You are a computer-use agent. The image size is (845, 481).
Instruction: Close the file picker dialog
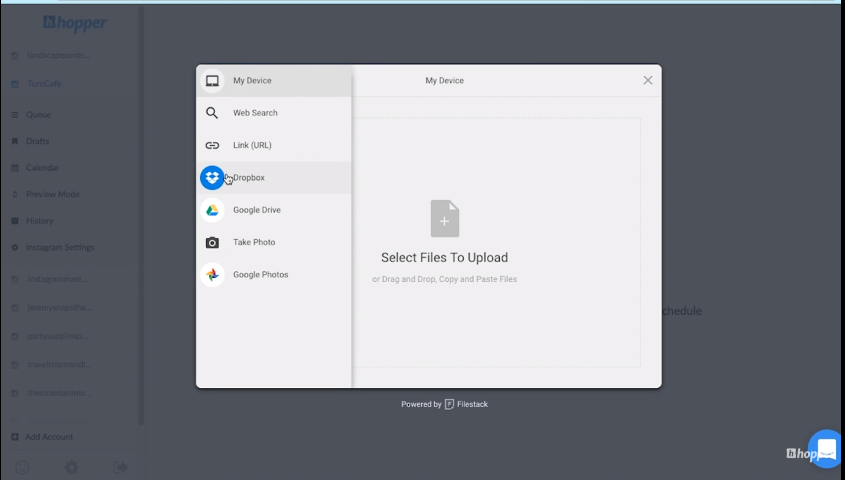coord(647,80)
